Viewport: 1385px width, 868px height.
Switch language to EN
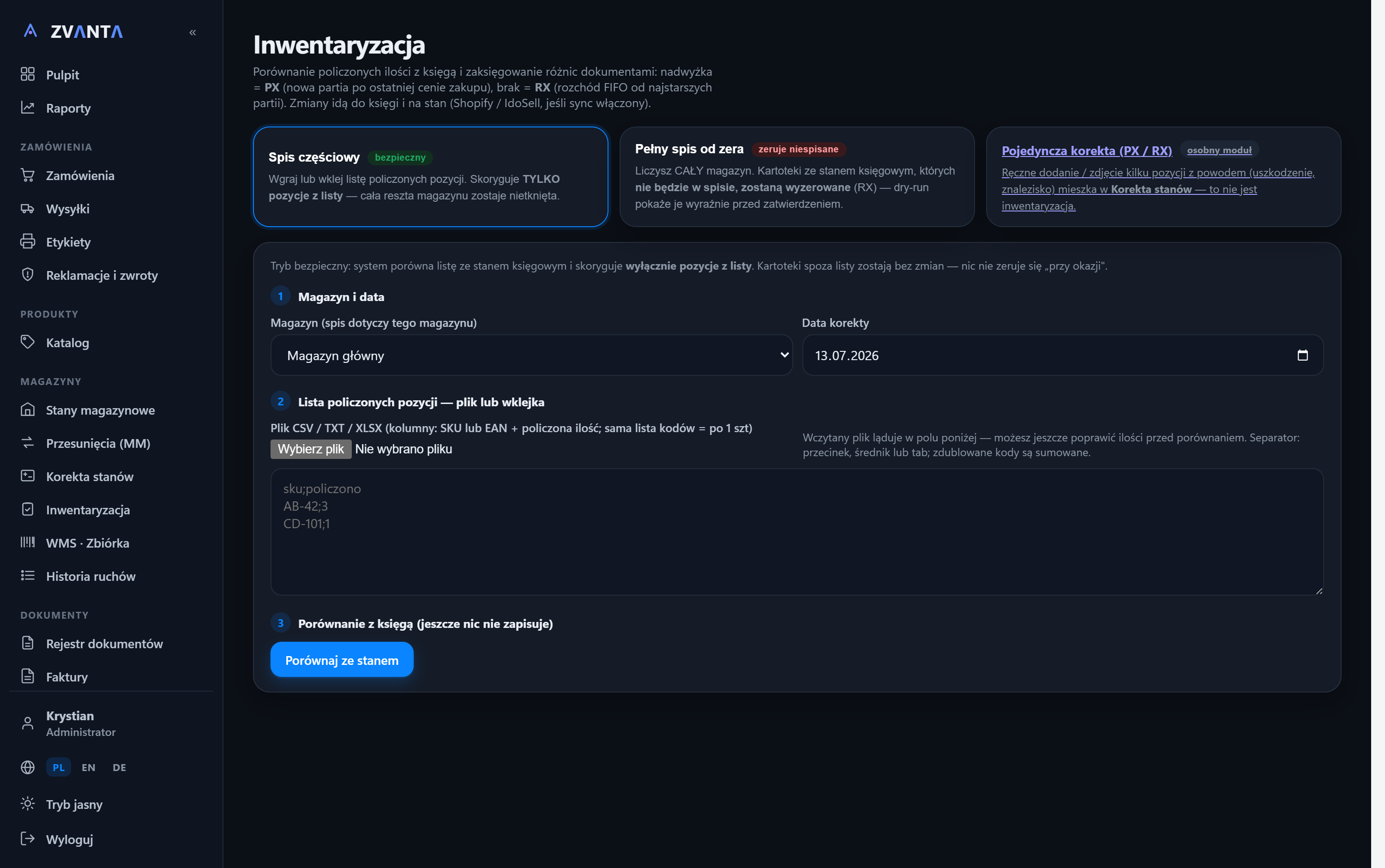(88, 767)
